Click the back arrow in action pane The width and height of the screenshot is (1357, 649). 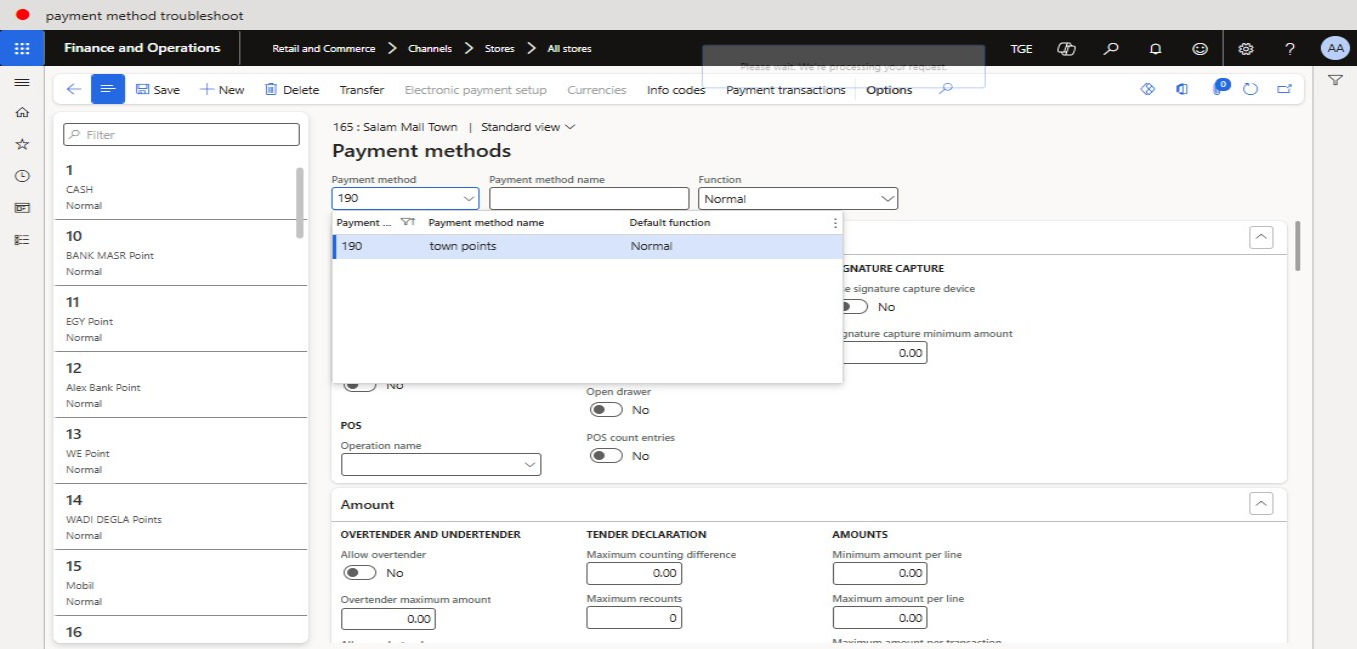(73, 89)
